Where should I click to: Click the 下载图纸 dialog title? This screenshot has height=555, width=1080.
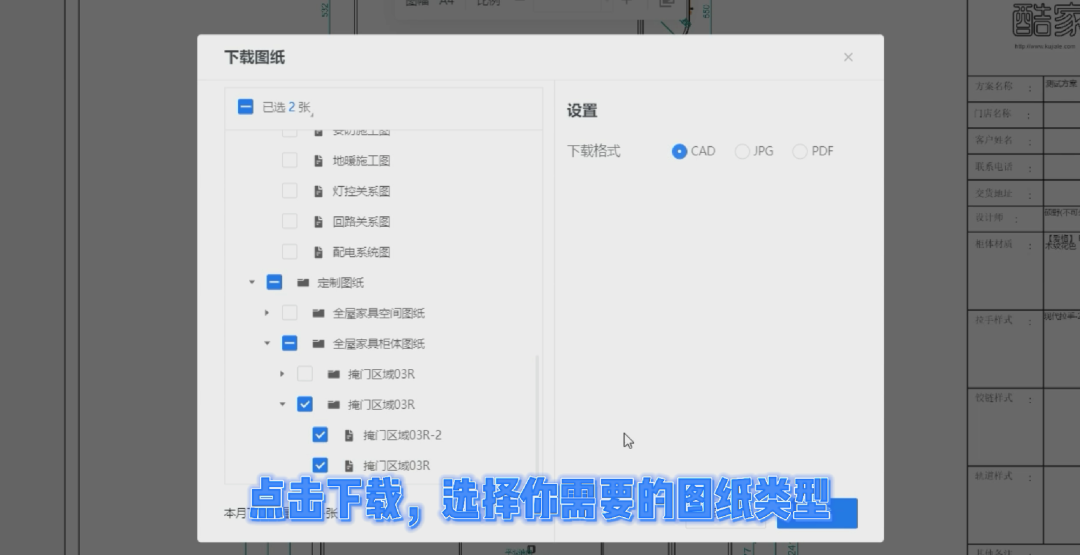(x=255, y=57)
